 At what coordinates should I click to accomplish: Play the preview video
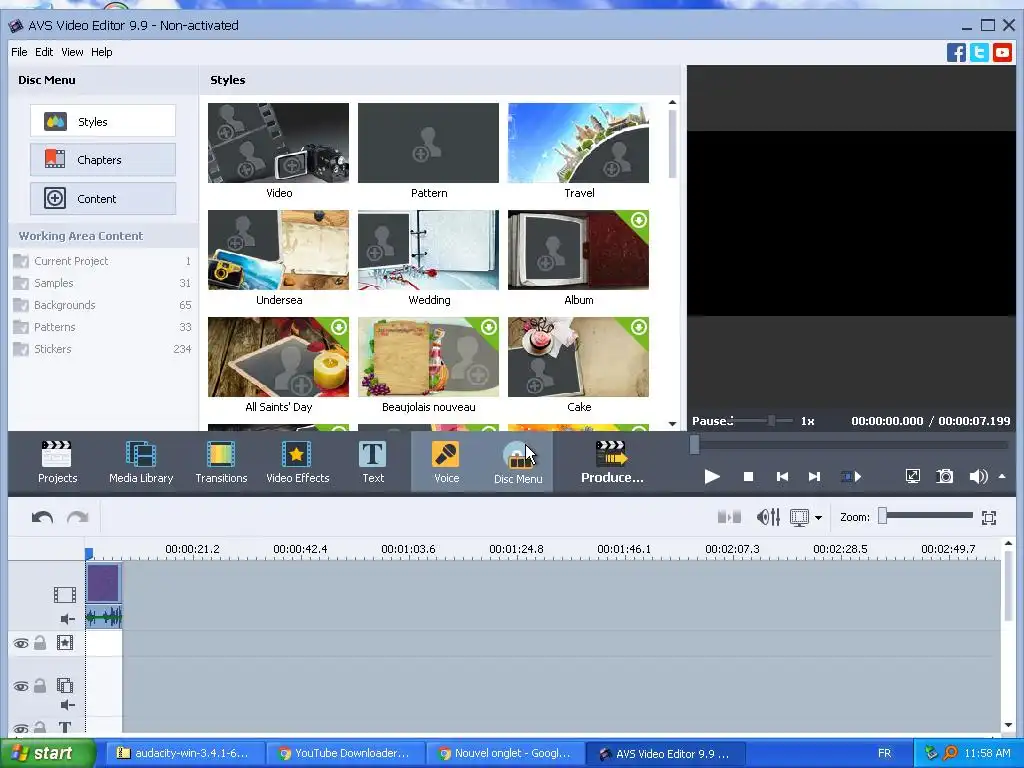point(712,477)
